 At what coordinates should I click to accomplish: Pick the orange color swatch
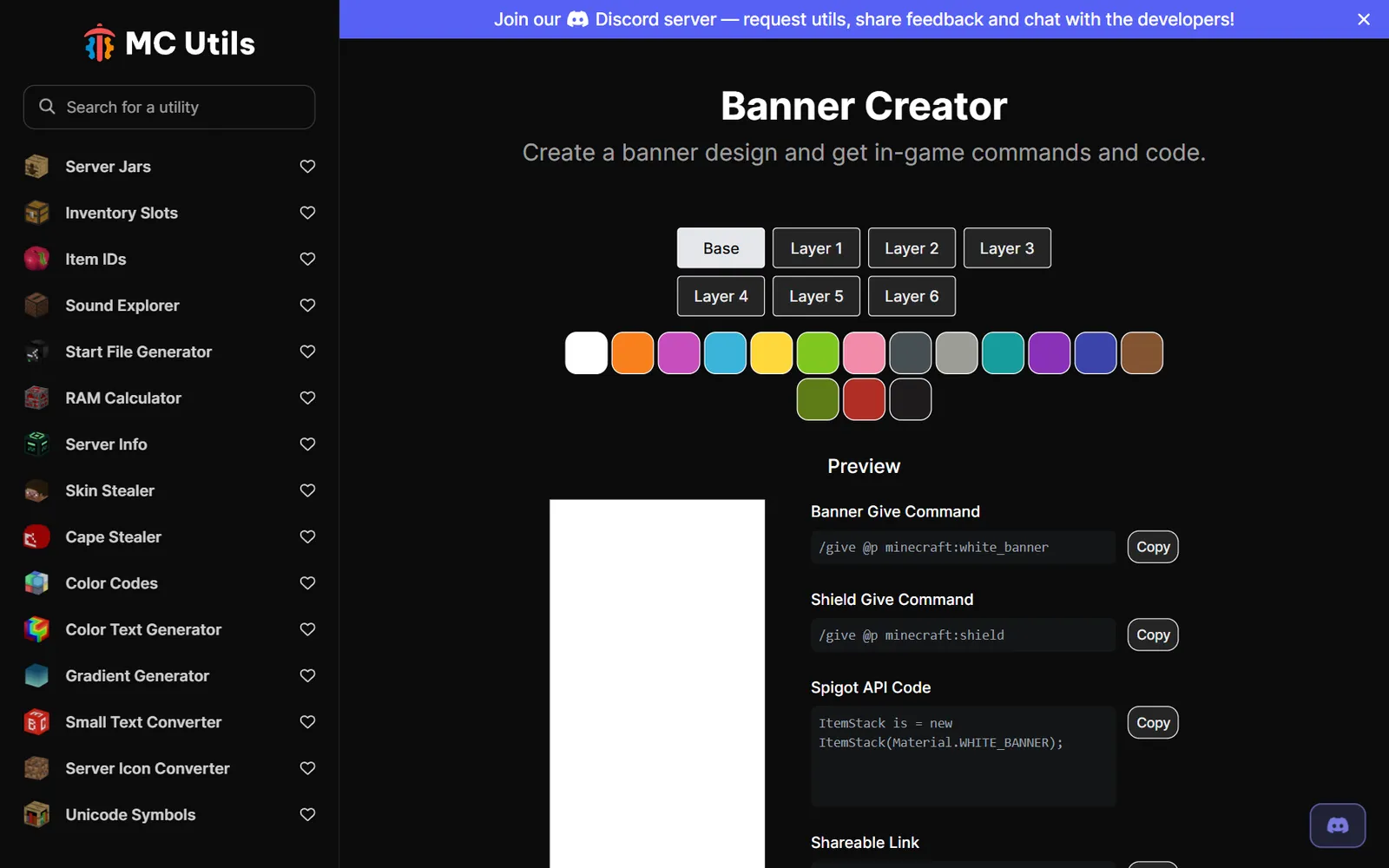[633, 352]
